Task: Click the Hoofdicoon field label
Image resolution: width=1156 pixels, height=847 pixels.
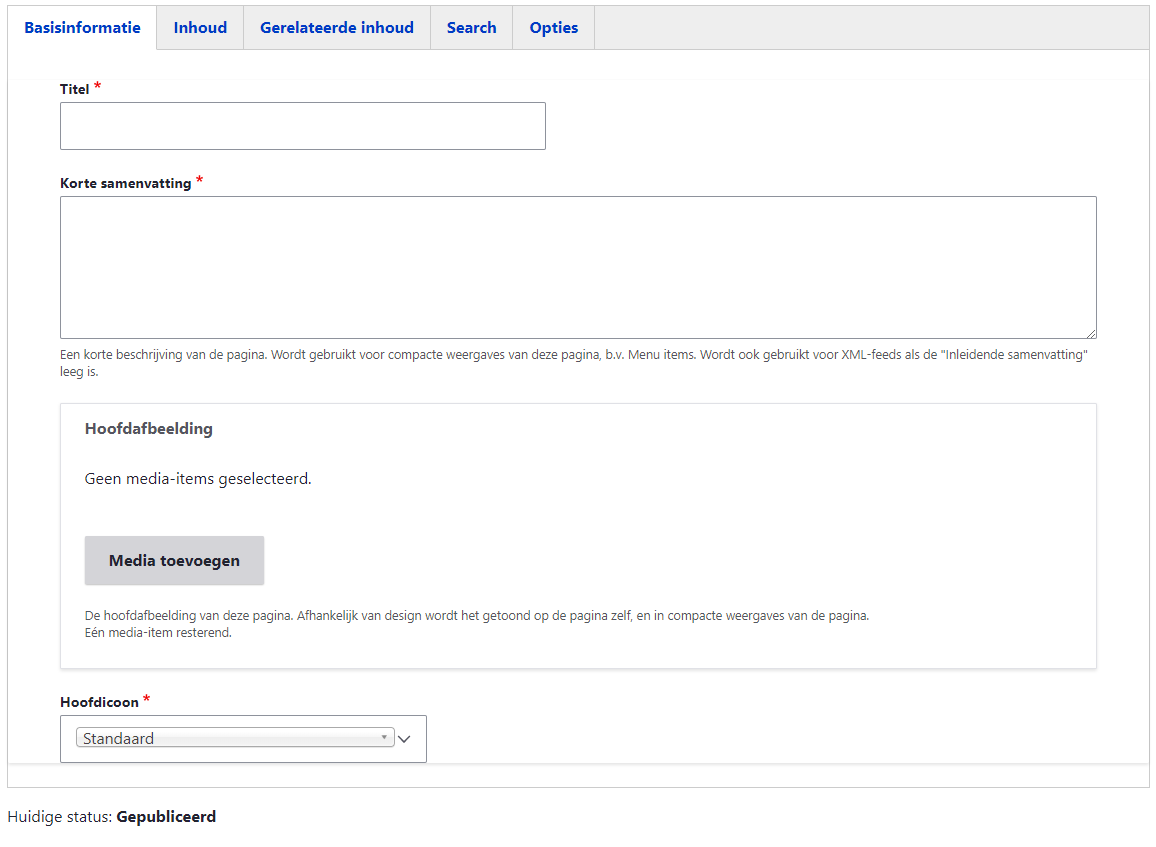Action: point(99,703)
